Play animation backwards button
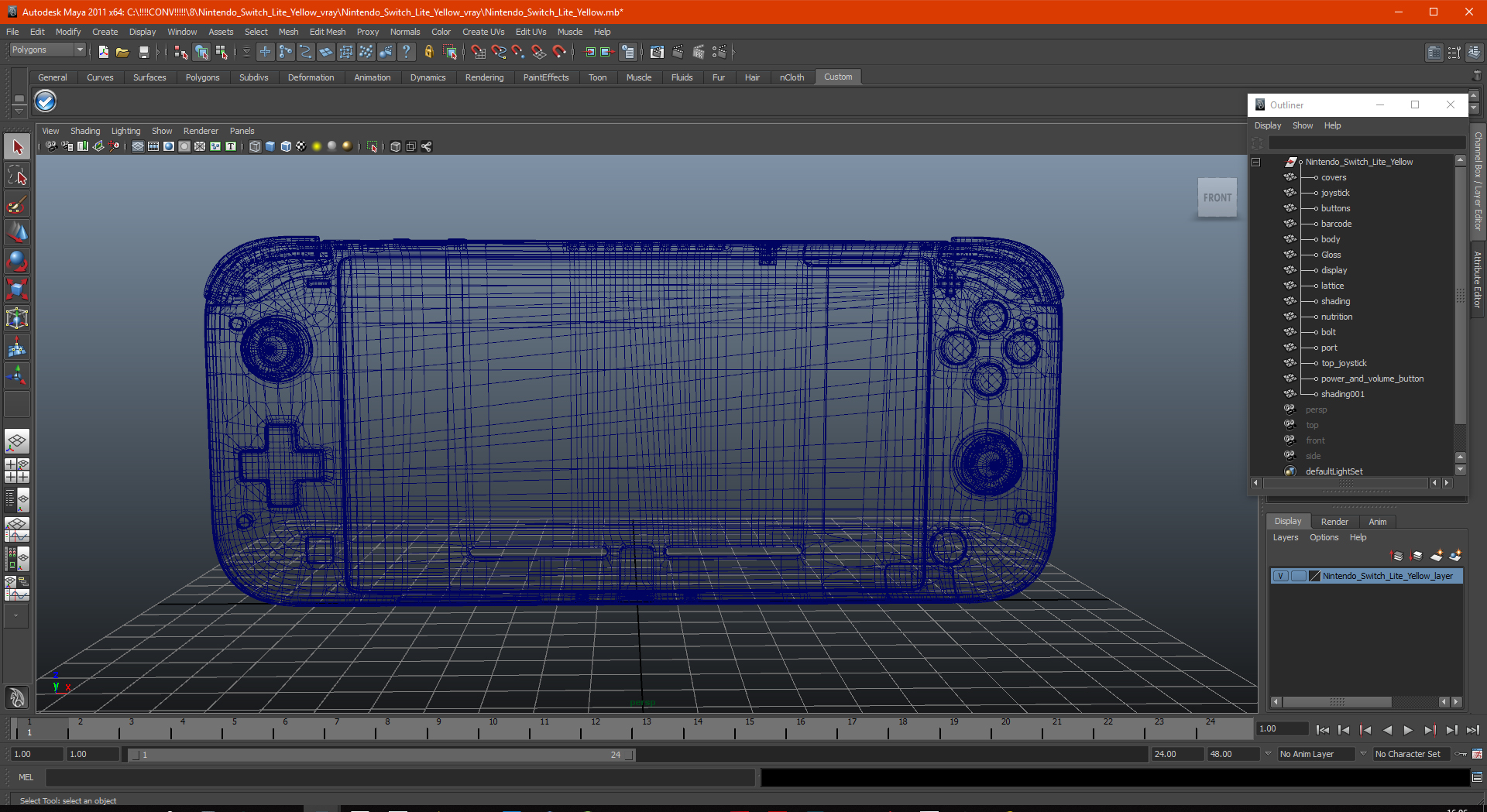 click(1387, 730)
